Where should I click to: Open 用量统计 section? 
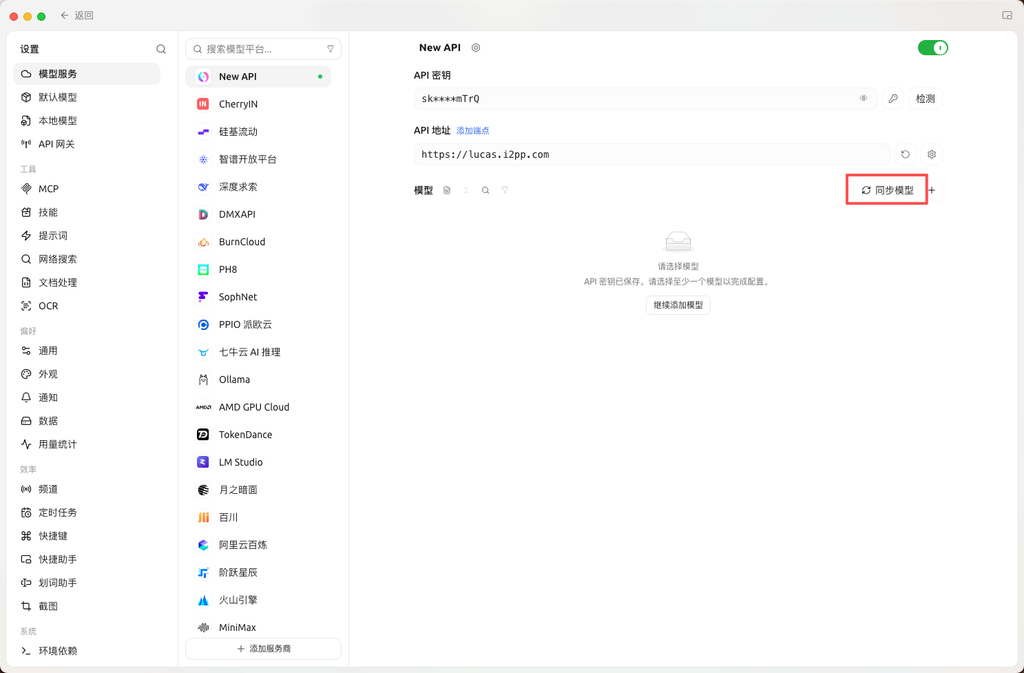(86, 445)
